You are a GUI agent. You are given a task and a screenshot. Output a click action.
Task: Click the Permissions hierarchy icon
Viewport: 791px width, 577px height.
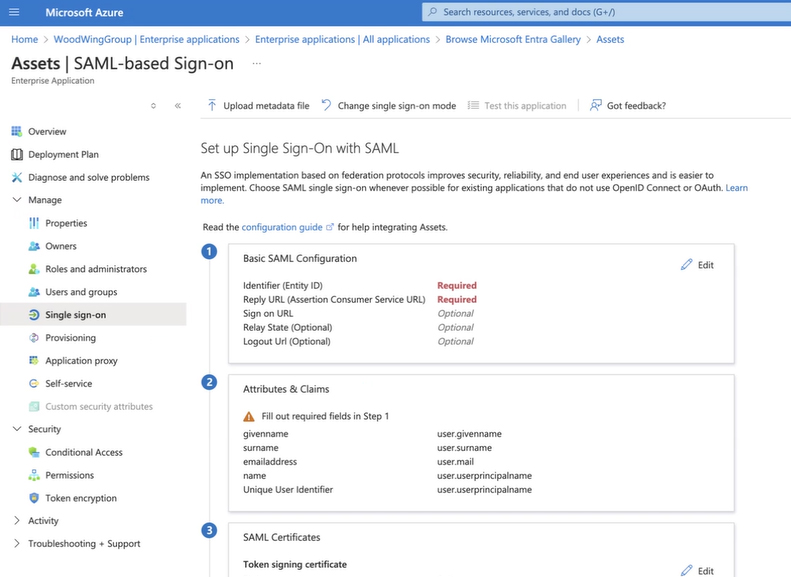pyautogui.click(x=34, y=475)
